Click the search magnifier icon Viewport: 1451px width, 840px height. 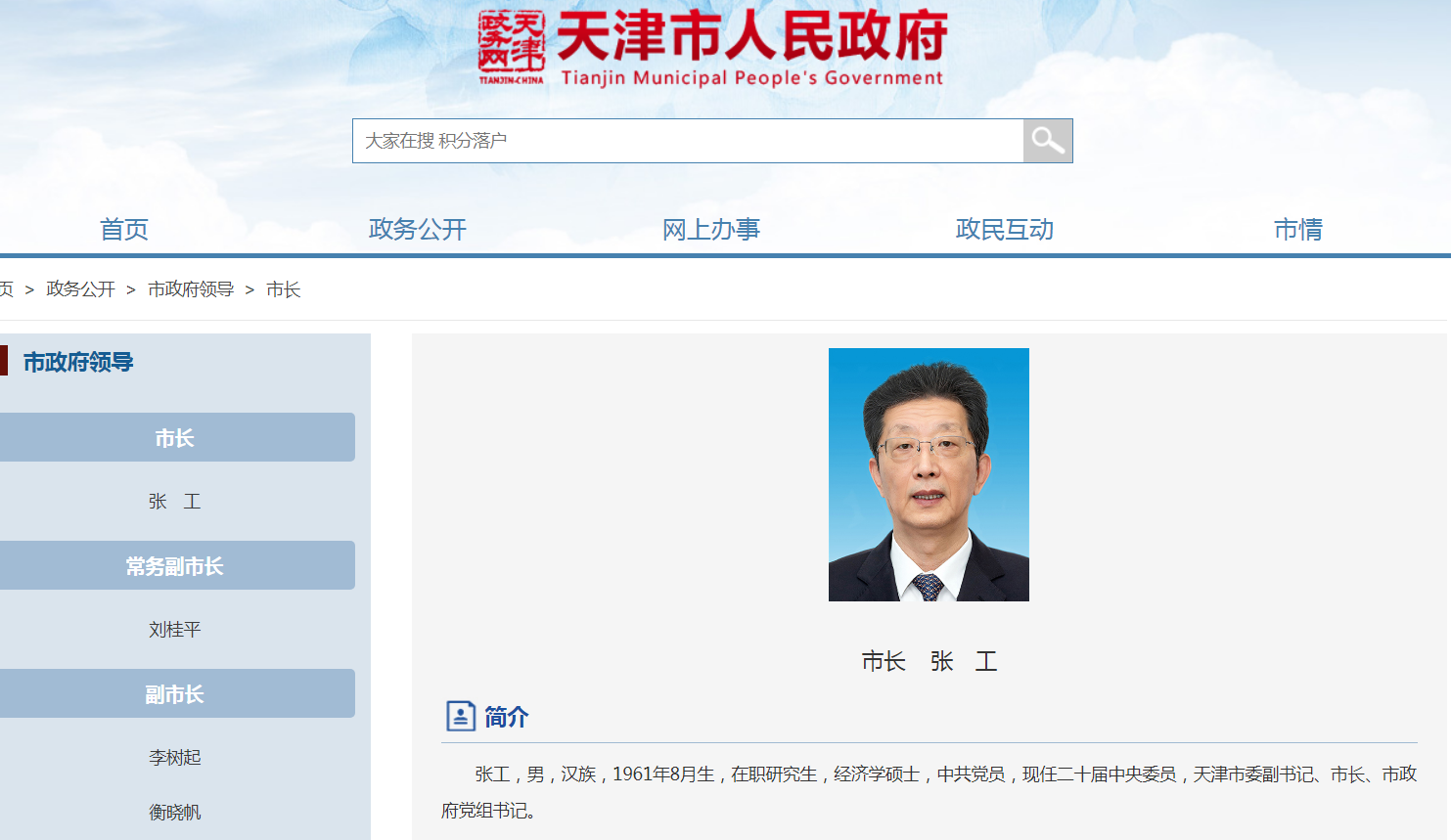coord(1046,140)
